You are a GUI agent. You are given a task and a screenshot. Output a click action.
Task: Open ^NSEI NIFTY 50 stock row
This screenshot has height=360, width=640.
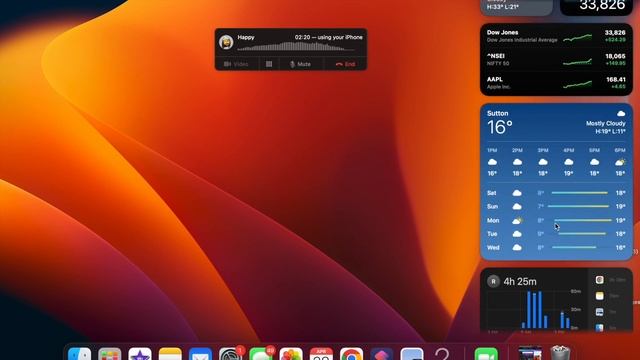point(556,60)
